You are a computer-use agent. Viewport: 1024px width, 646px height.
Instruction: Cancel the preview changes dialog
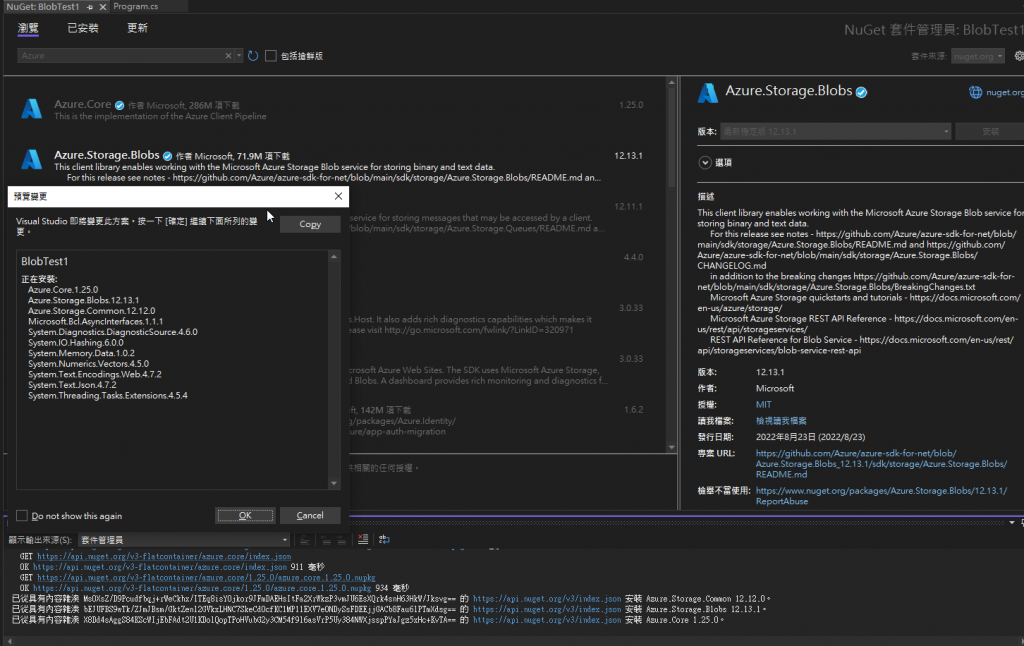(310, 515)
